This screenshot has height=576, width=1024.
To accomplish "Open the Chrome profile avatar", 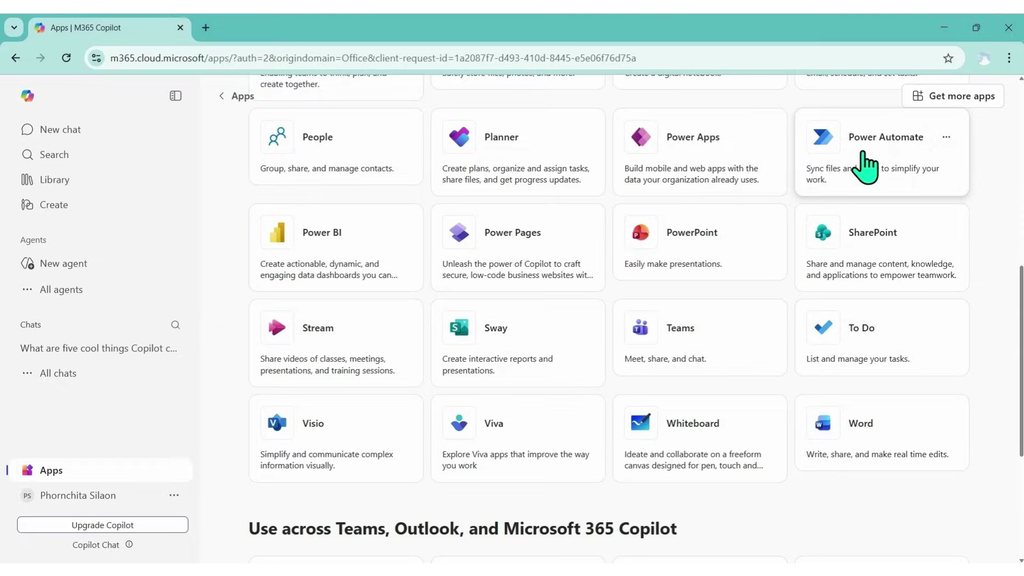I will click(984, 58).
